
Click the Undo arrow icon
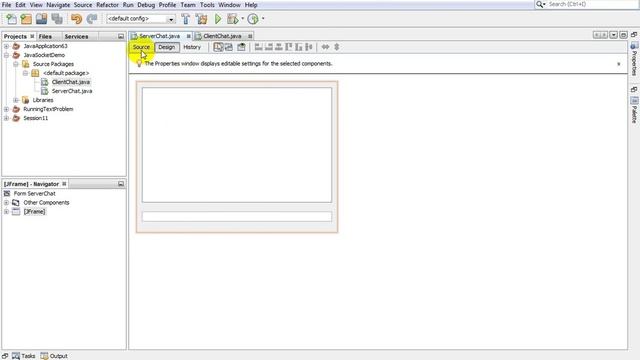[x=76, y=19]
